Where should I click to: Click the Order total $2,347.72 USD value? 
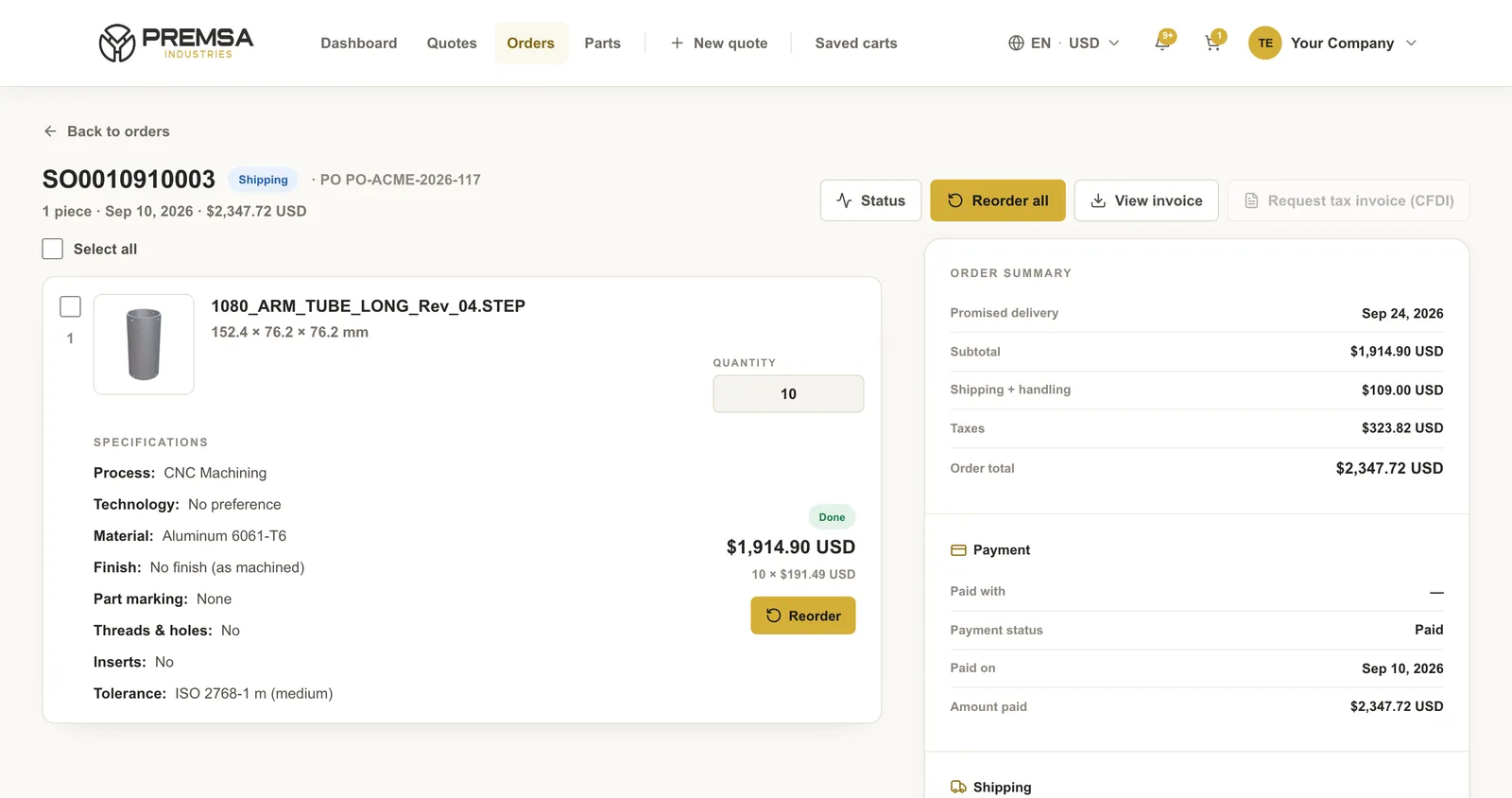[1389, 468]
